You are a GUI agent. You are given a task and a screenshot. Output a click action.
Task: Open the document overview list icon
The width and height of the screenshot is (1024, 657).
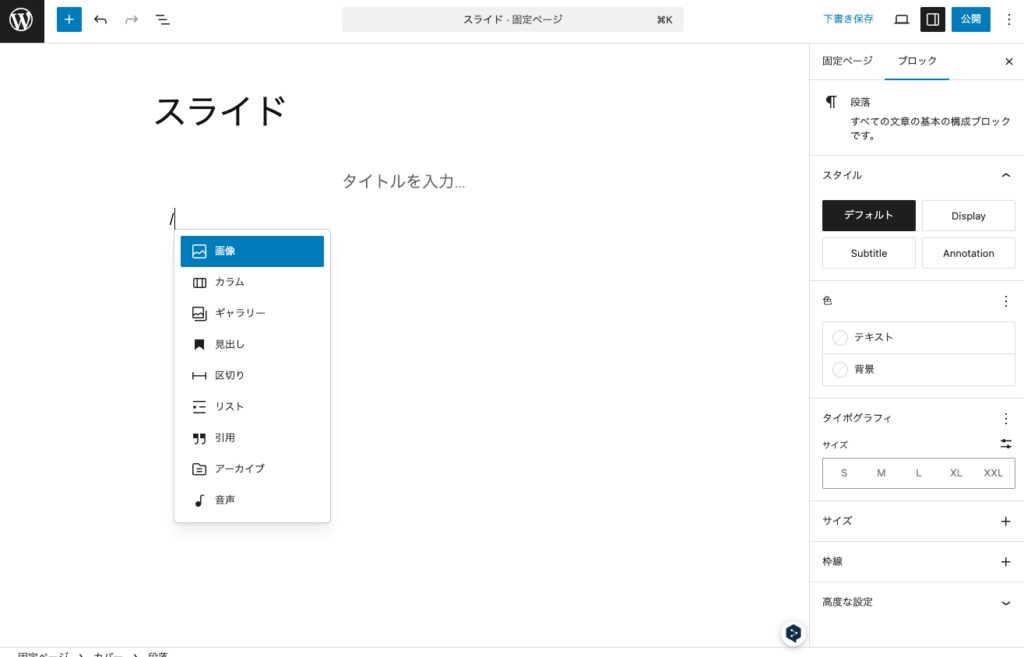coord(162,19)
